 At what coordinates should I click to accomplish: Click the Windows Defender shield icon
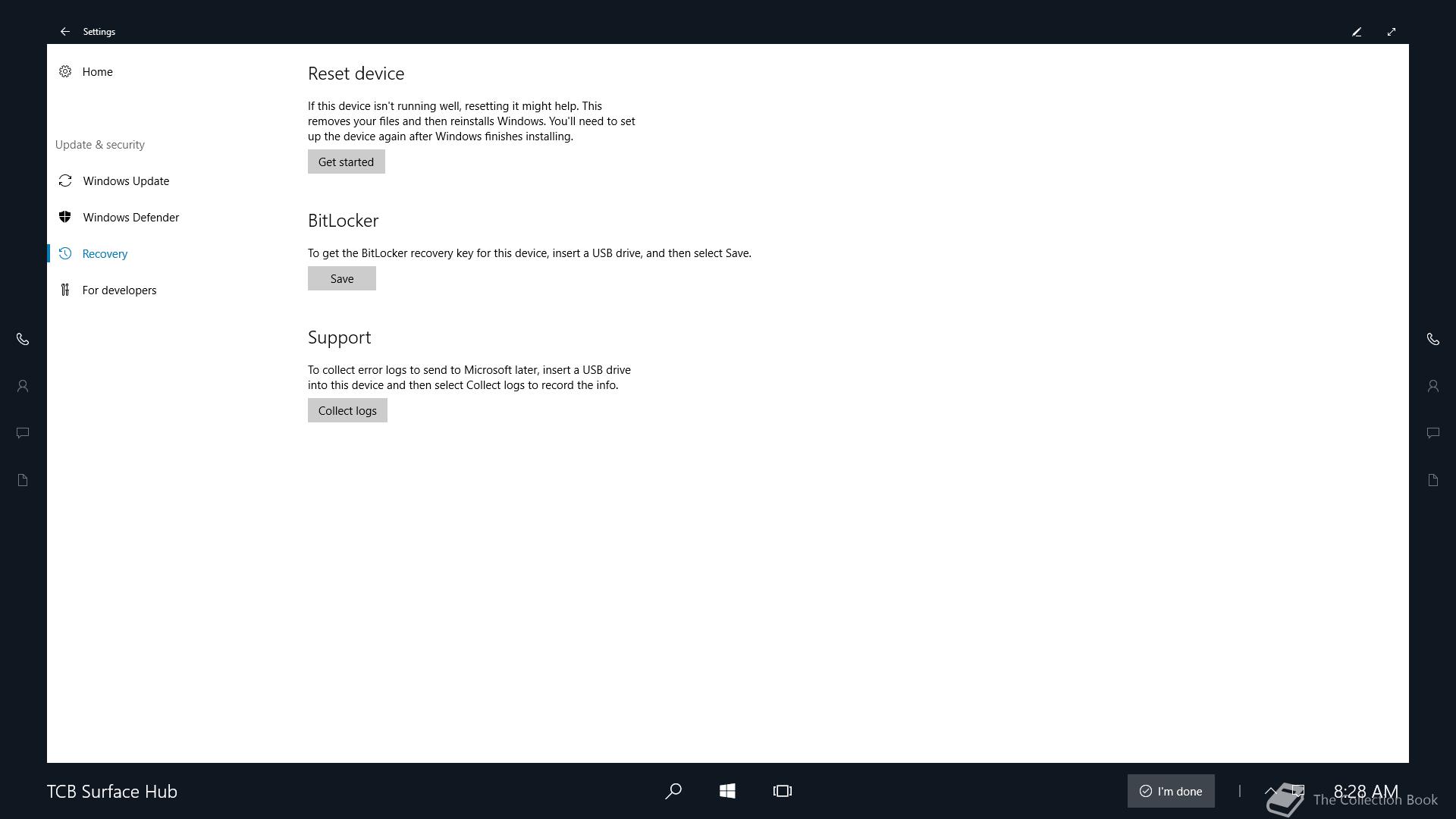pyautogui.click(x=65, y=217)
